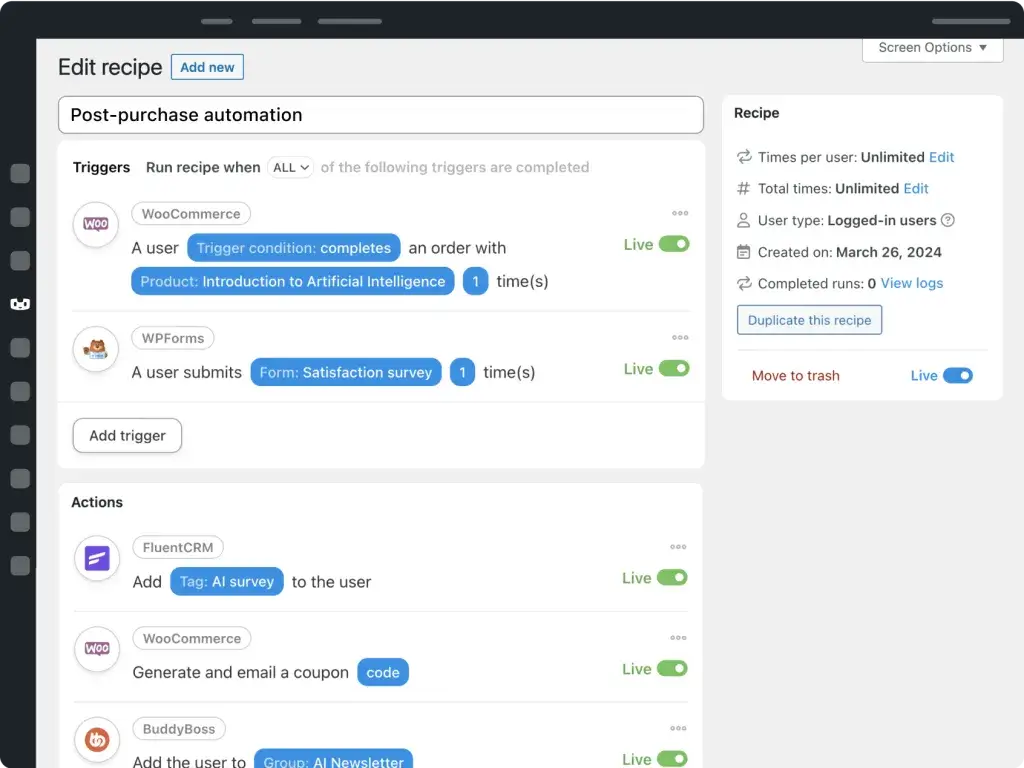Open the Uncanny Automator robot sidebar icon
This screenshot has width=1024, height=768.
click(x=20, y=304)
